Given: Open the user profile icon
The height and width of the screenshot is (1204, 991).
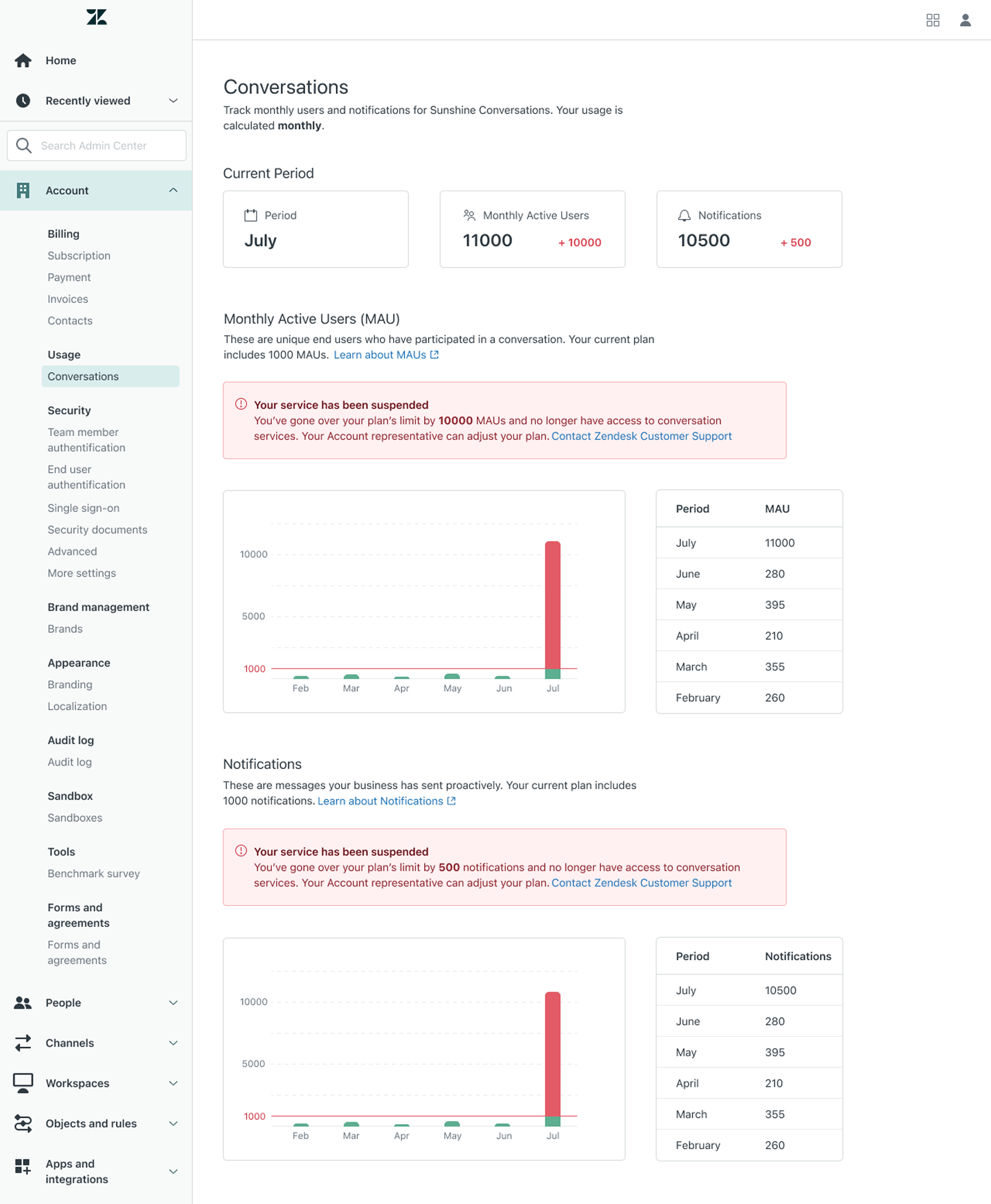Looking at the screenshot, I should (x=965, y=20).
